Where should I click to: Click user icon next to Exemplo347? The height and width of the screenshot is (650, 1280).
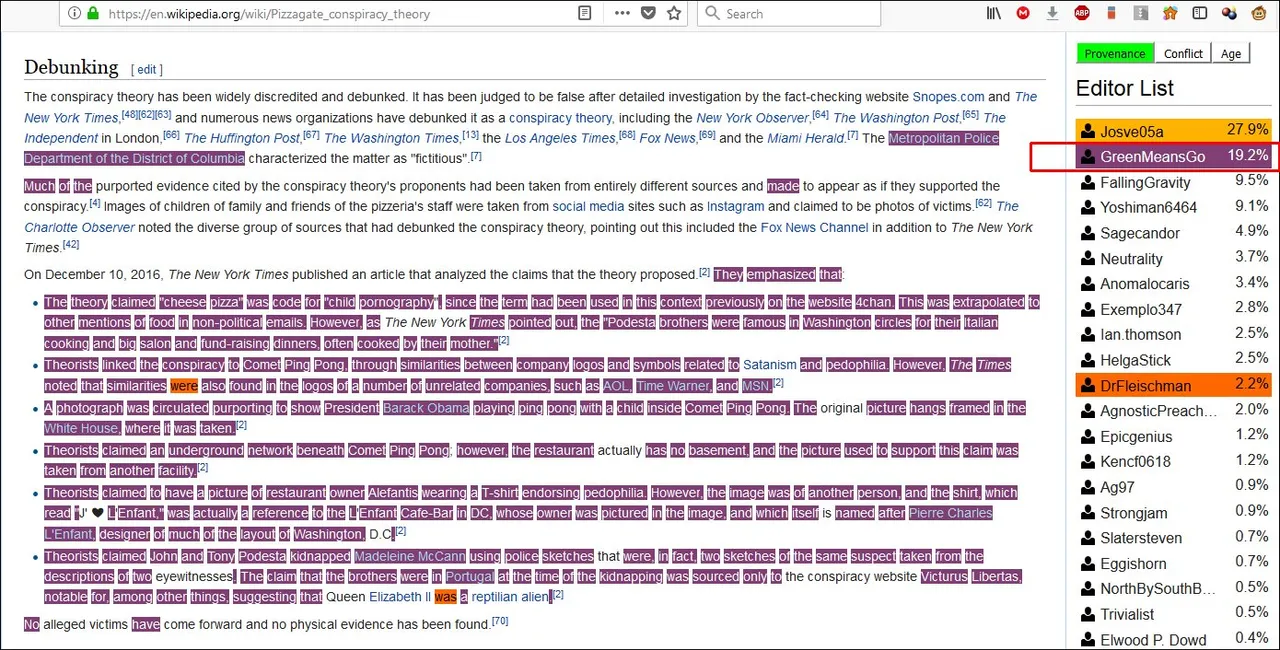pyautogui.click(x=1089, y=309)
